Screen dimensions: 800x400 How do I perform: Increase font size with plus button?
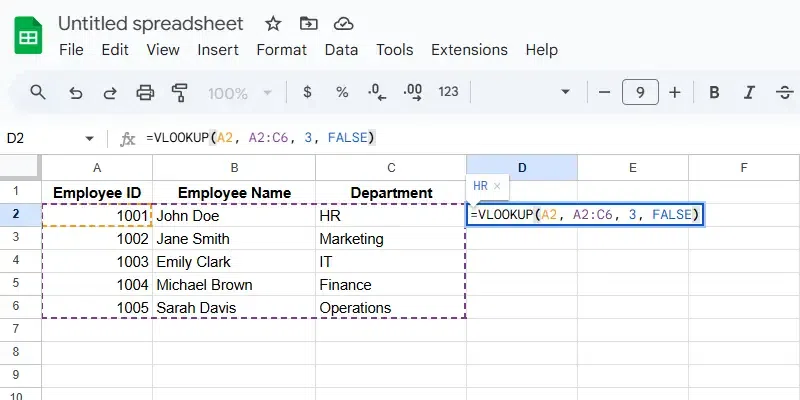[675, 92]
